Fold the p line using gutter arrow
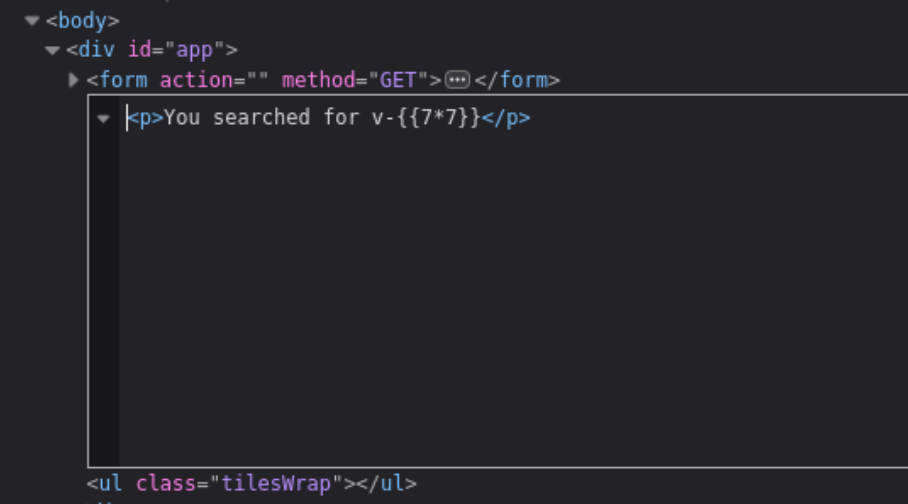Image resolution: width=908 pixels, height=504 pixels. 104,119
